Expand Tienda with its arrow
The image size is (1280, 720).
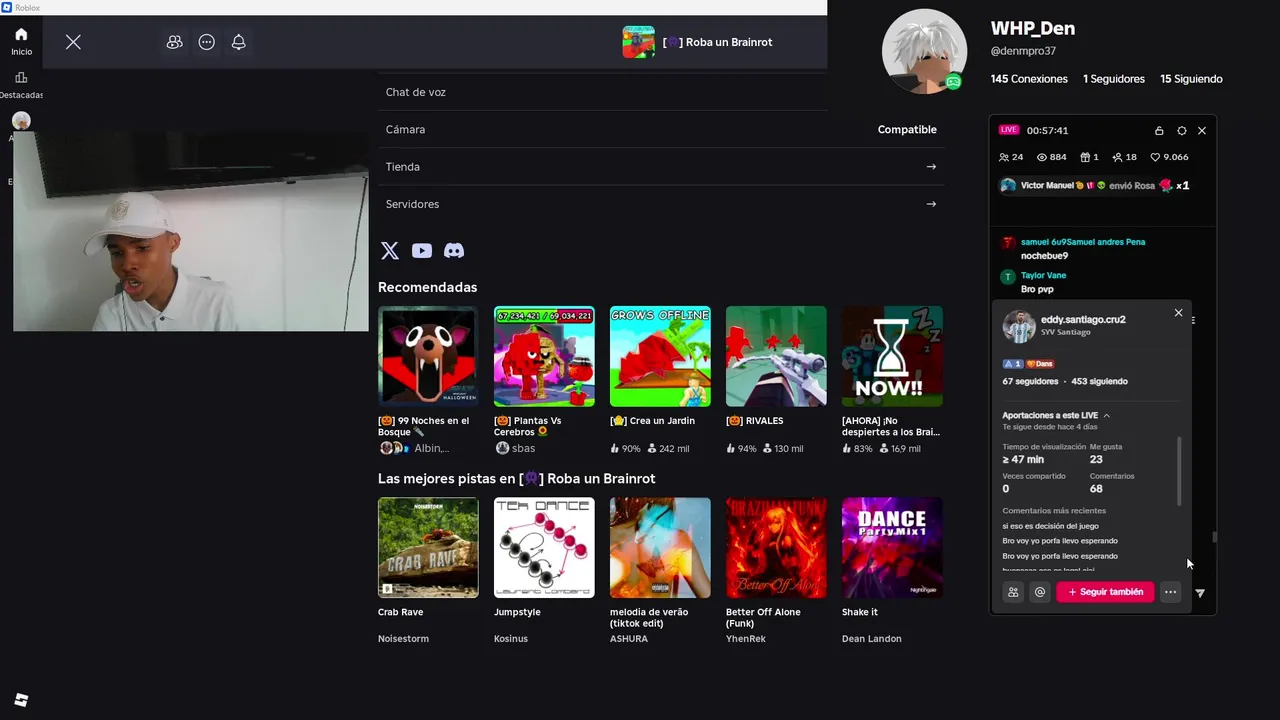coord(931,167)
